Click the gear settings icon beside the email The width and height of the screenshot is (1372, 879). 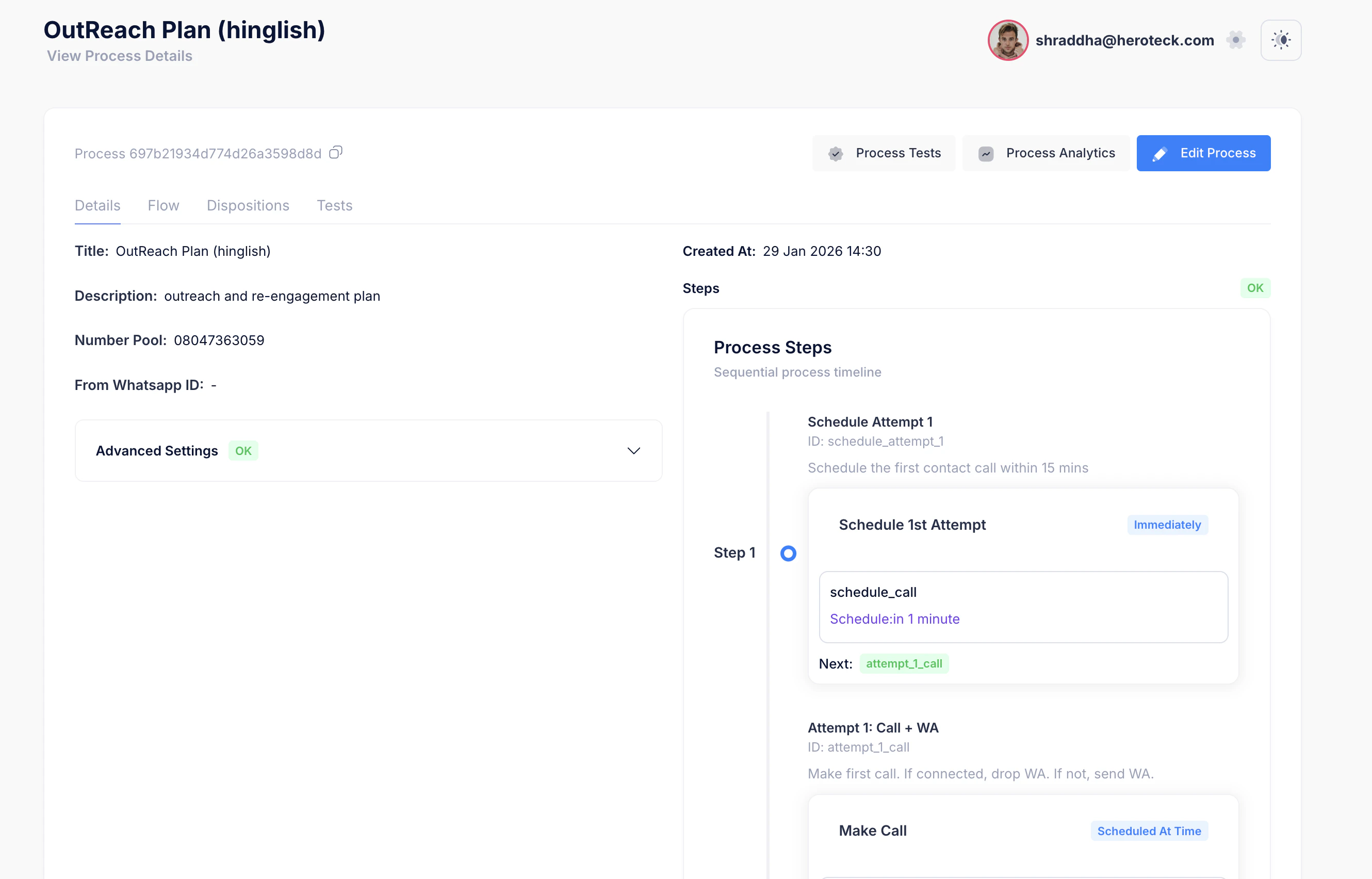click(x=1236, y=40)
